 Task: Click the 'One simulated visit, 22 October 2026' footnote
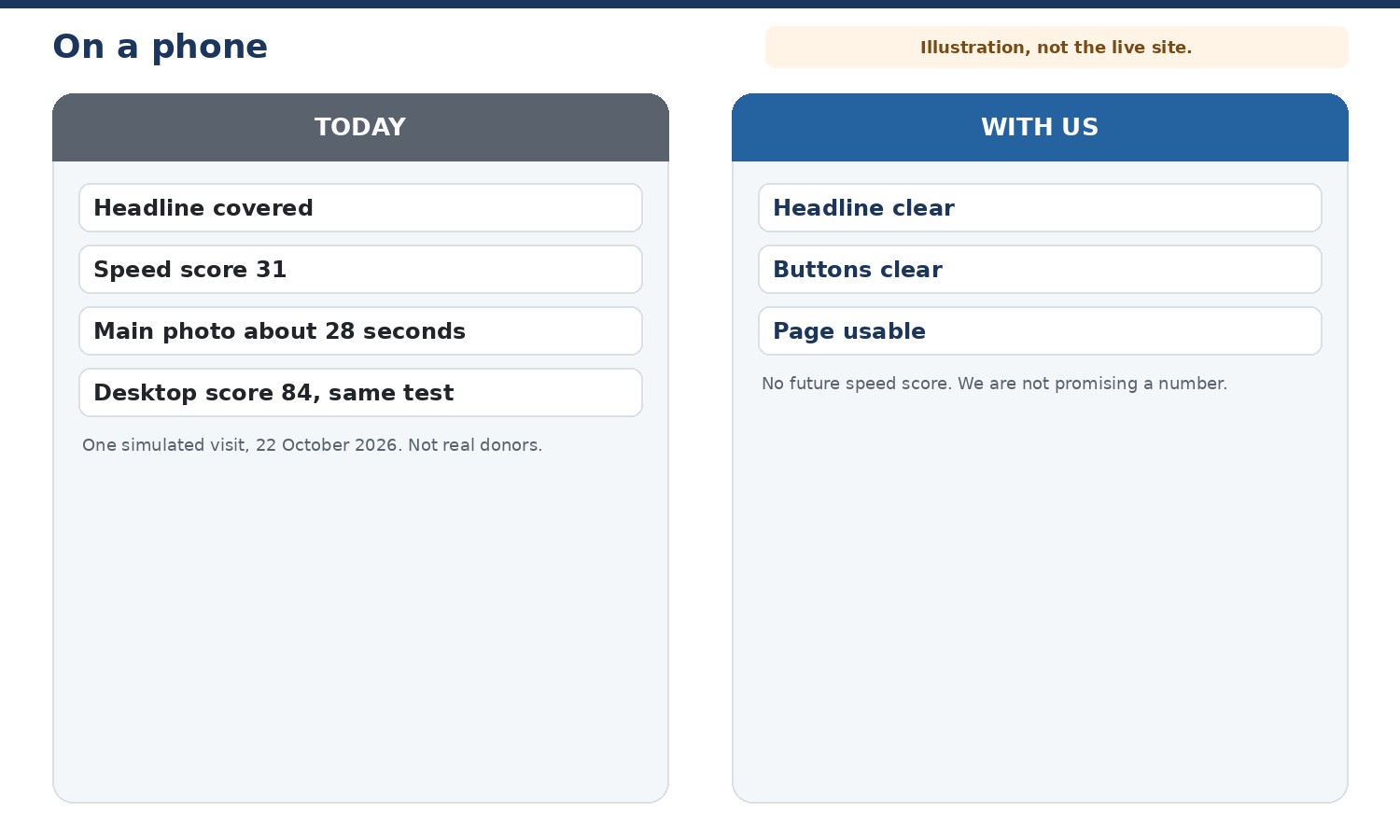pyautogui.click(x=312, y=445)
